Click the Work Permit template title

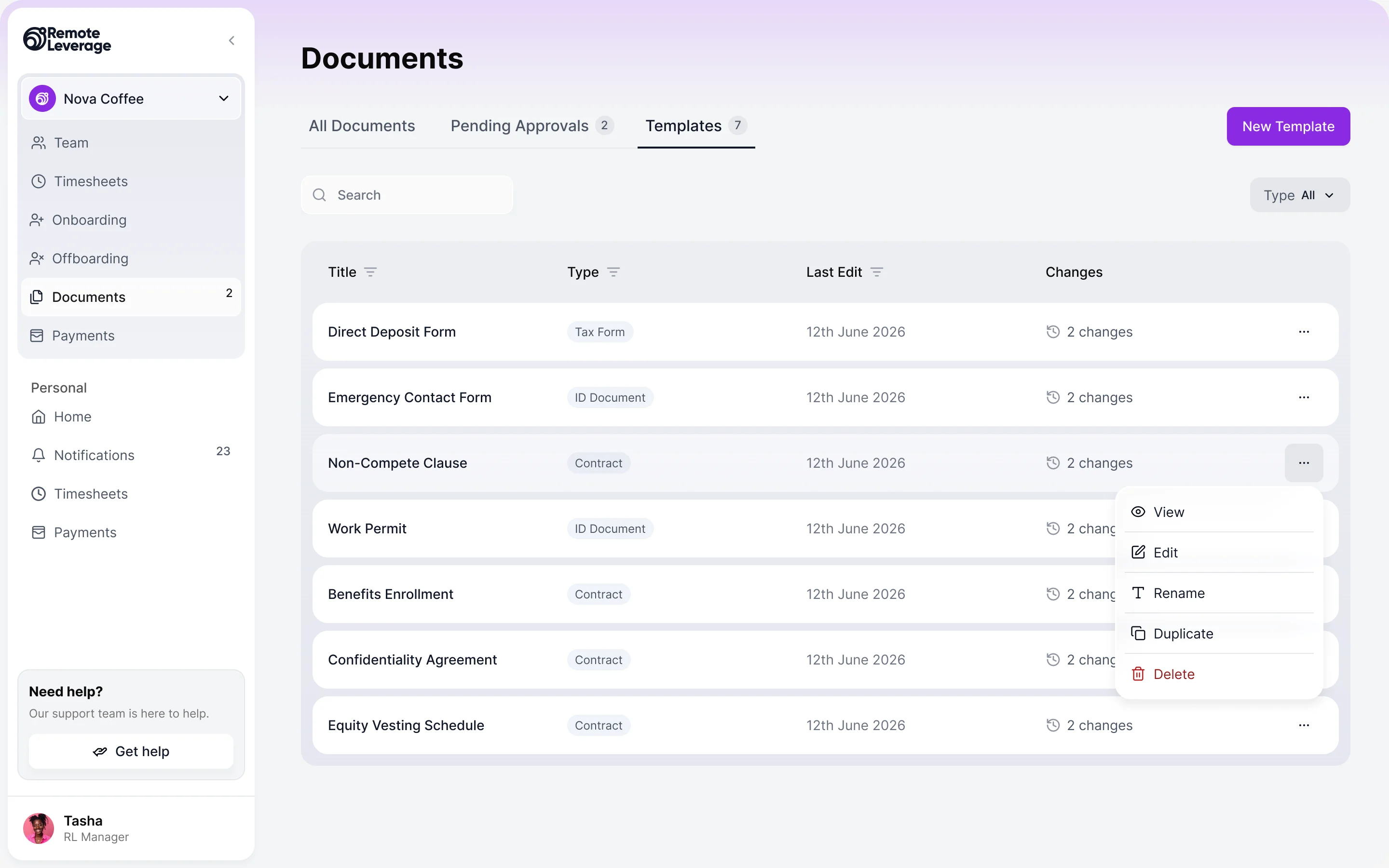(367, 528)
